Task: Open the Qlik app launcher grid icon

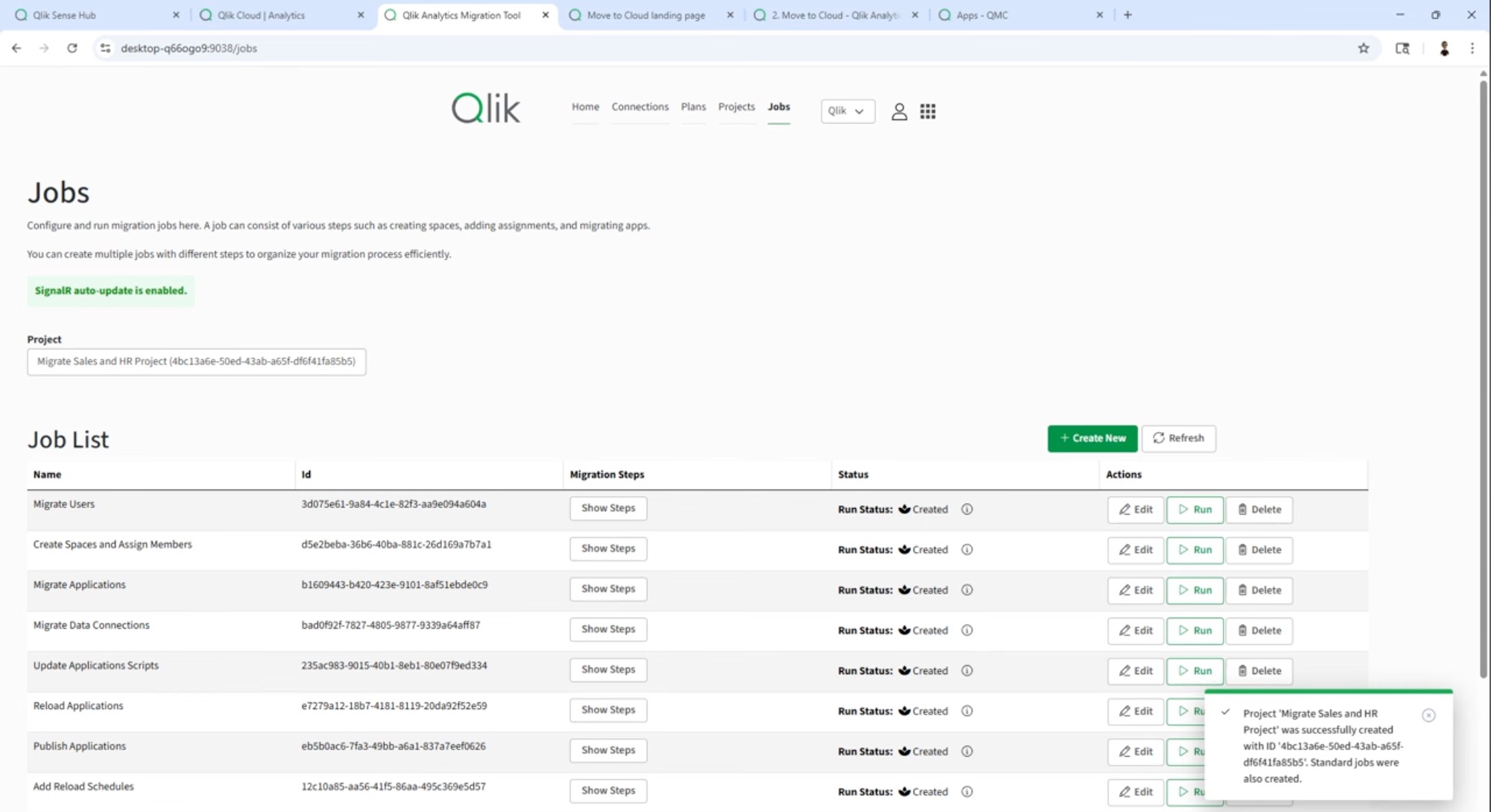Action: (928, 111)
